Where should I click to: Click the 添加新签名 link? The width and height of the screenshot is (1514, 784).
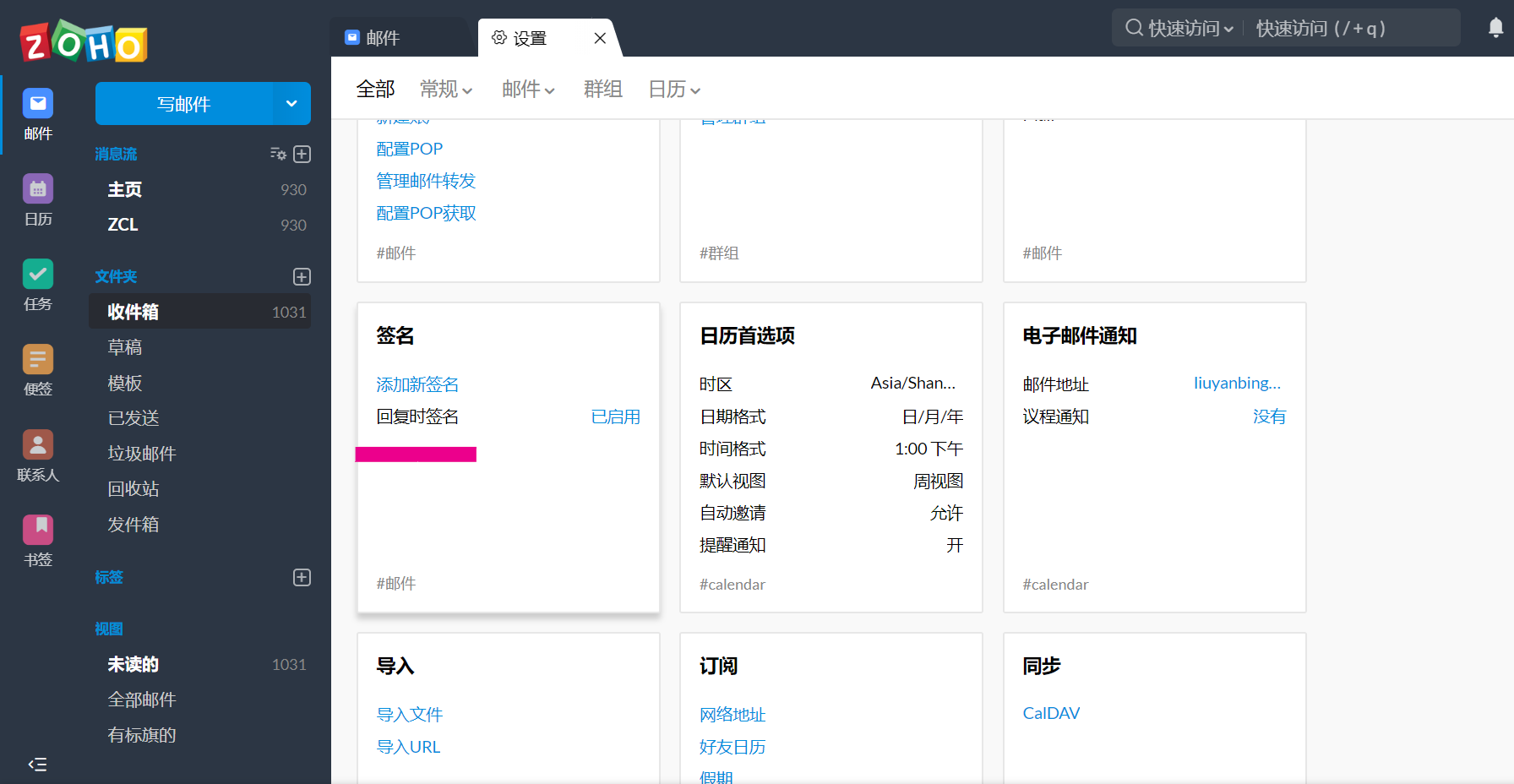tap(417, 384)
